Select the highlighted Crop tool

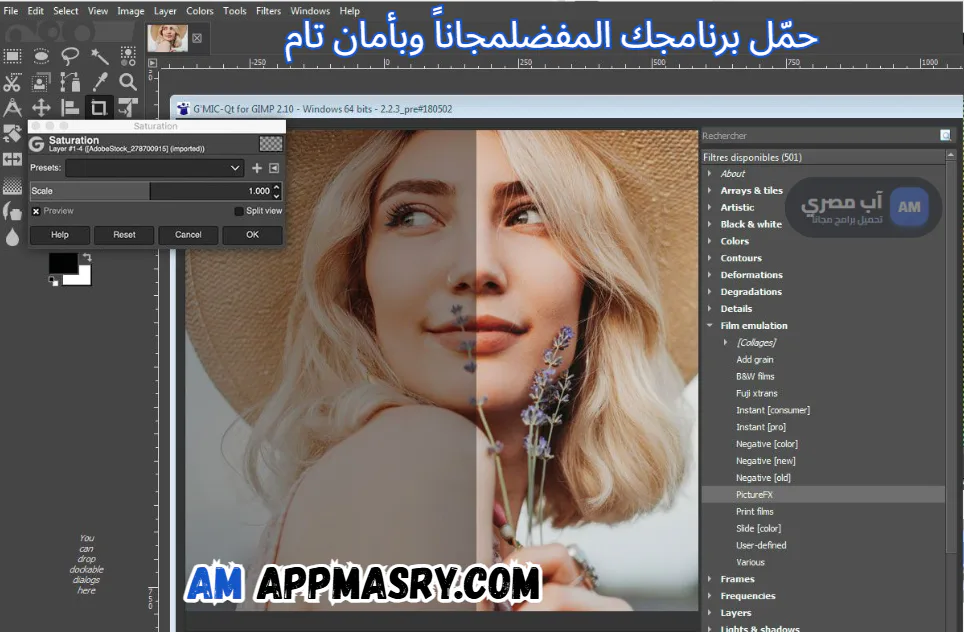99,108
